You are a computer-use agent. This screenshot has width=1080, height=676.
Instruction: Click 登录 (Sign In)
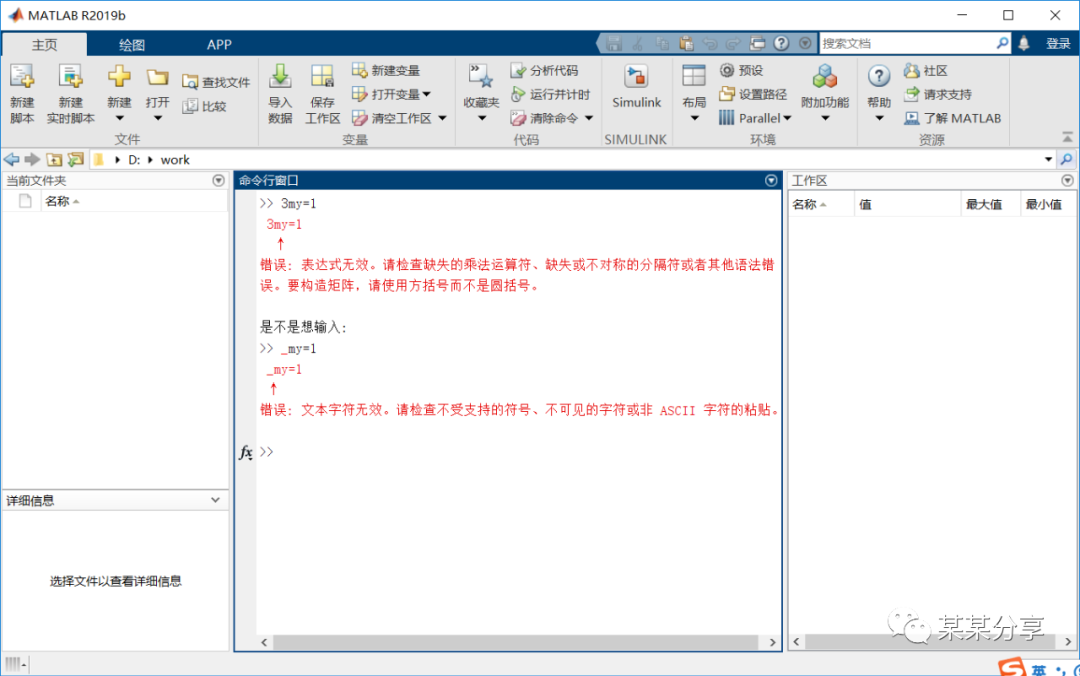tap(1058, 43)
